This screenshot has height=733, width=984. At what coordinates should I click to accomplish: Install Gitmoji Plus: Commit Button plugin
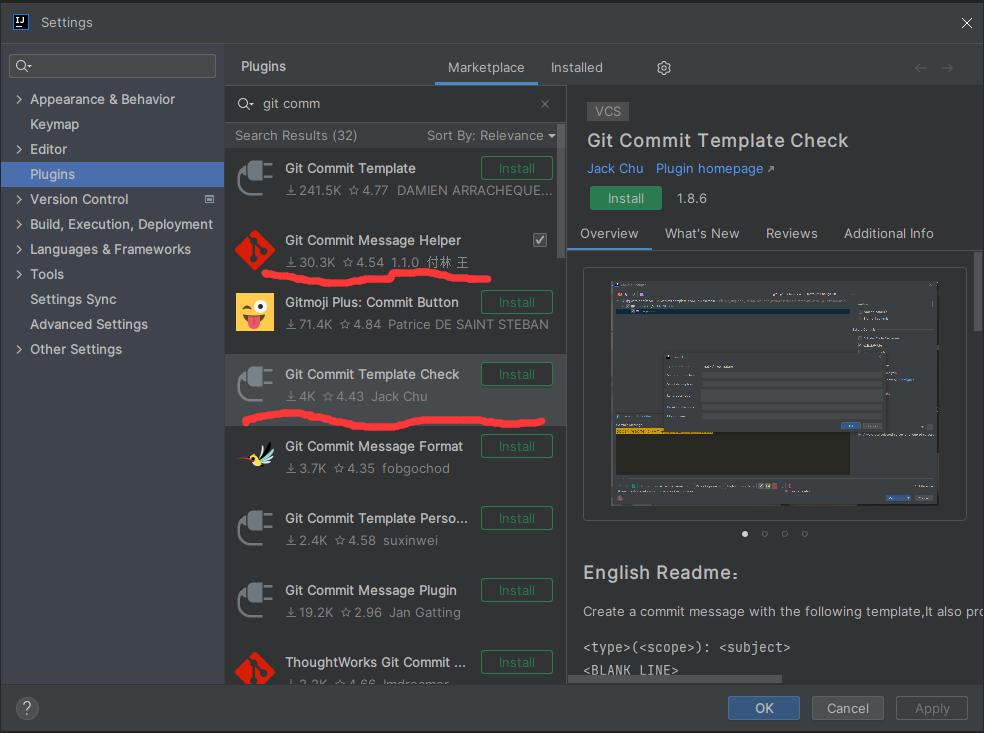(x=517, y=302)
